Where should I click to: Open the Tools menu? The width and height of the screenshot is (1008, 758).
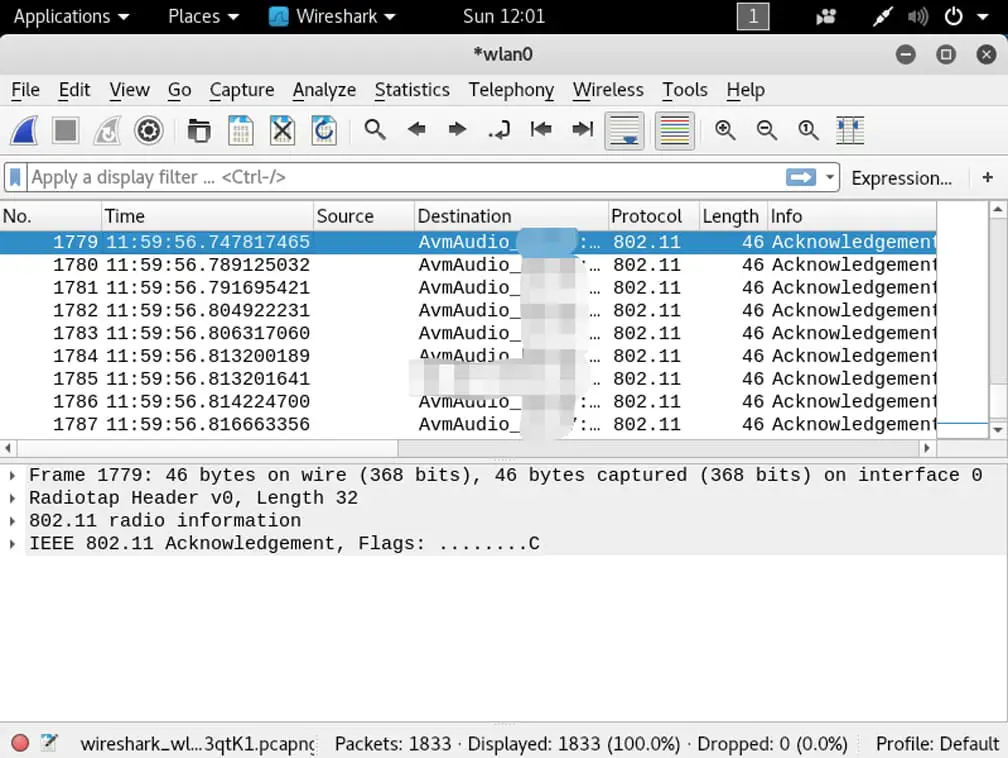(685, 90)
